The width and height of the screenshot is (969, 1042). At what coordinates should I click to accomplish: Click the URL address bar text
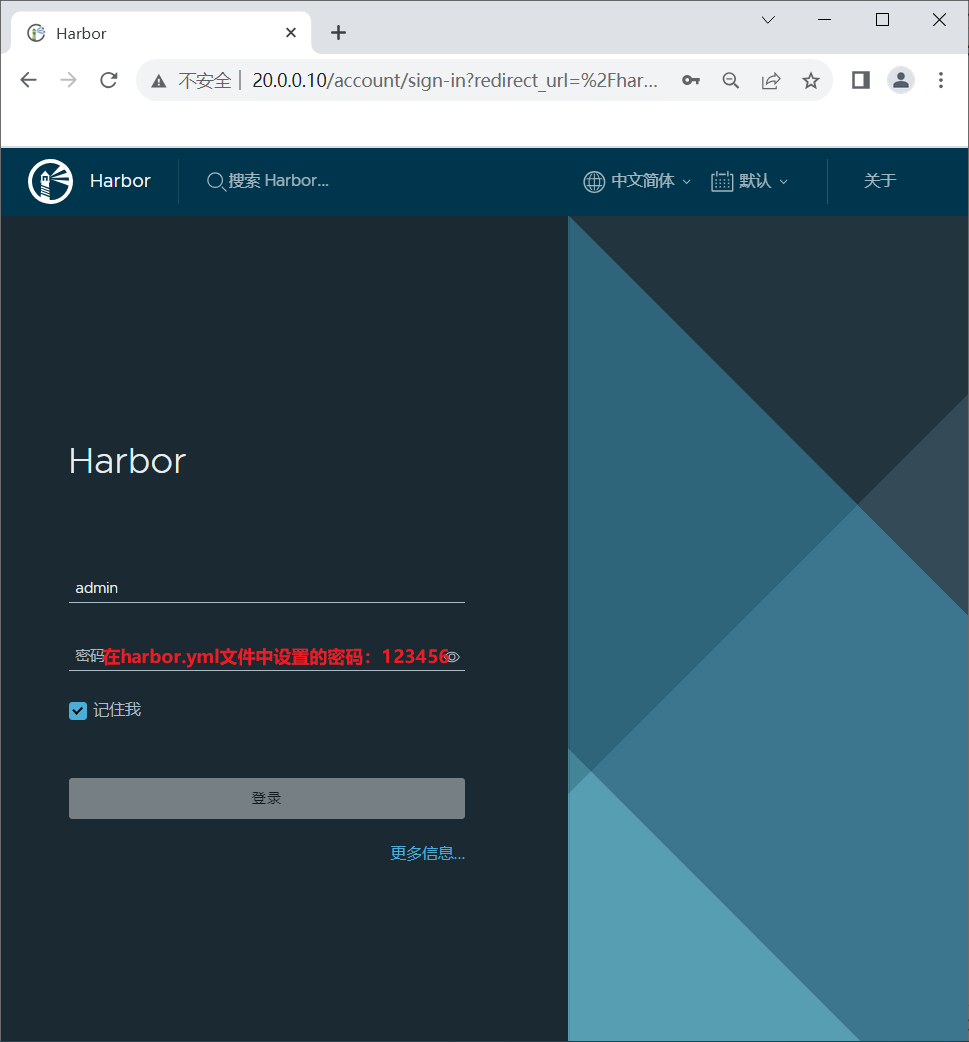coord(455,80)
